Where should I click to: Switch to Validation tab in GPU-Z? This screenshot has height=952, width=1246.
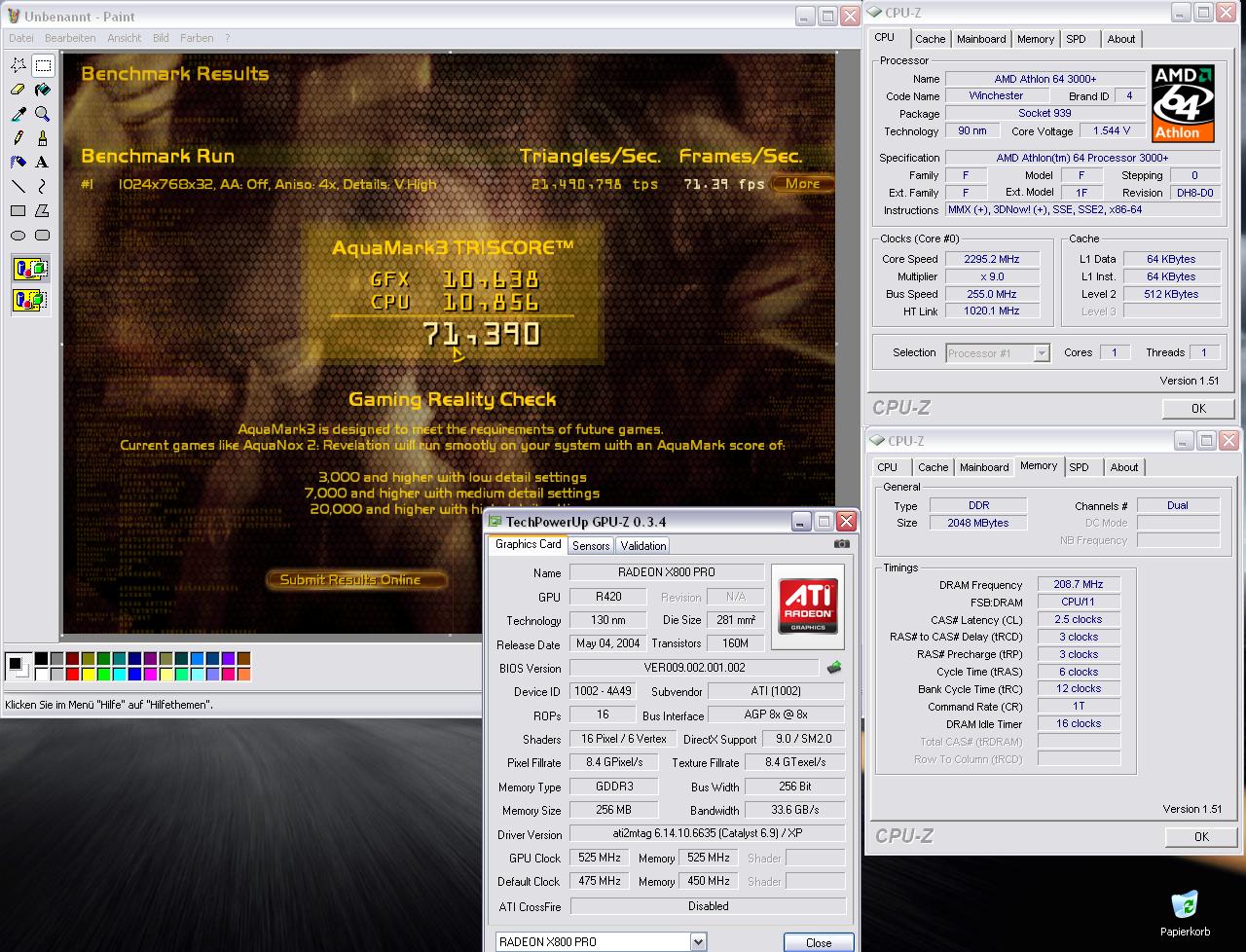click(x=643, y=546)
